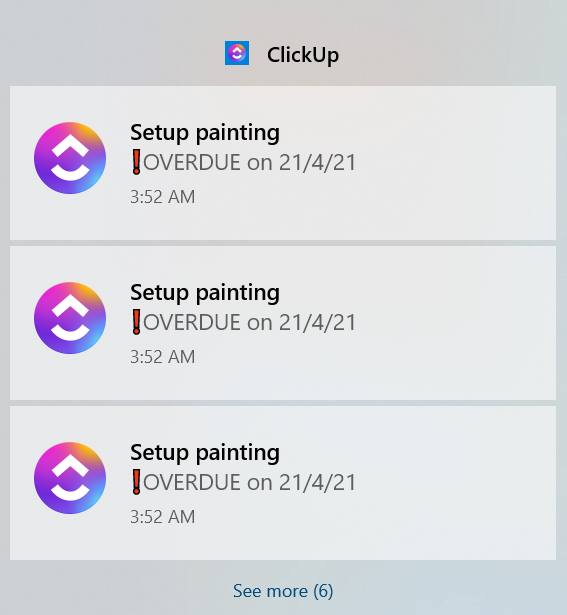Click the red exclamation mark in bottom notification
This screenshot has height=615, width=567.
pyautogui.click(x=136, y=482)
